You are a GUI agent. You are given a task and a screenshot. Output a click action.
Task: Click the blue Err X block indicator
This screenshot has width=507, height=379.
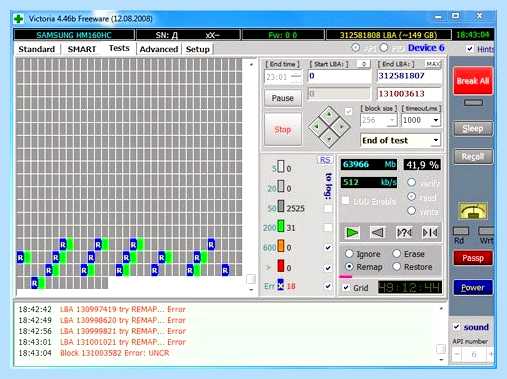(x=281, y=285)
